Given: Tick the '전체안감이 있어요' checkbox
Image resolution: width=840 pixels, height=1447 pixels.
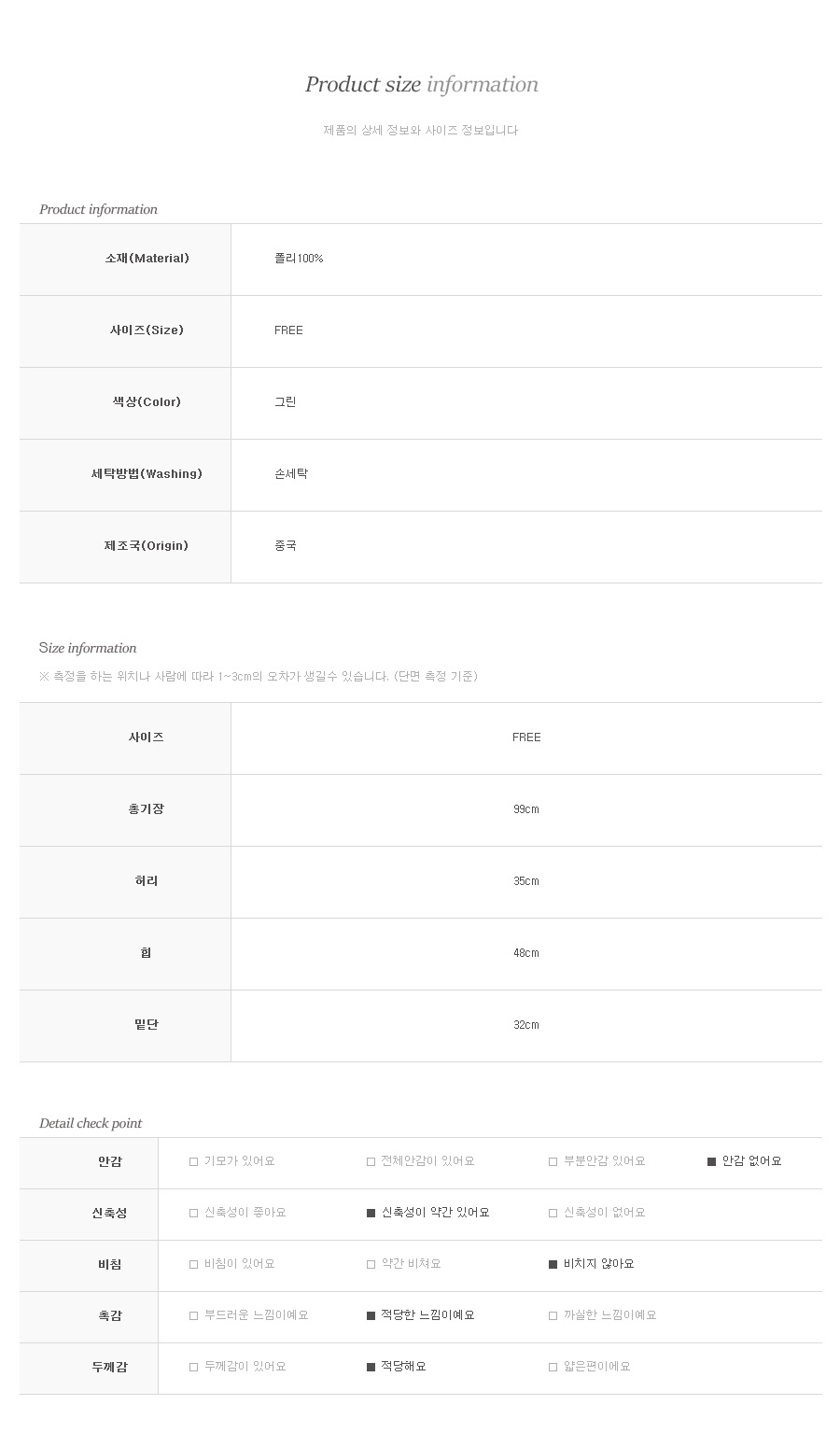Looking at the screenshot, I should [x=371, y=1162].
